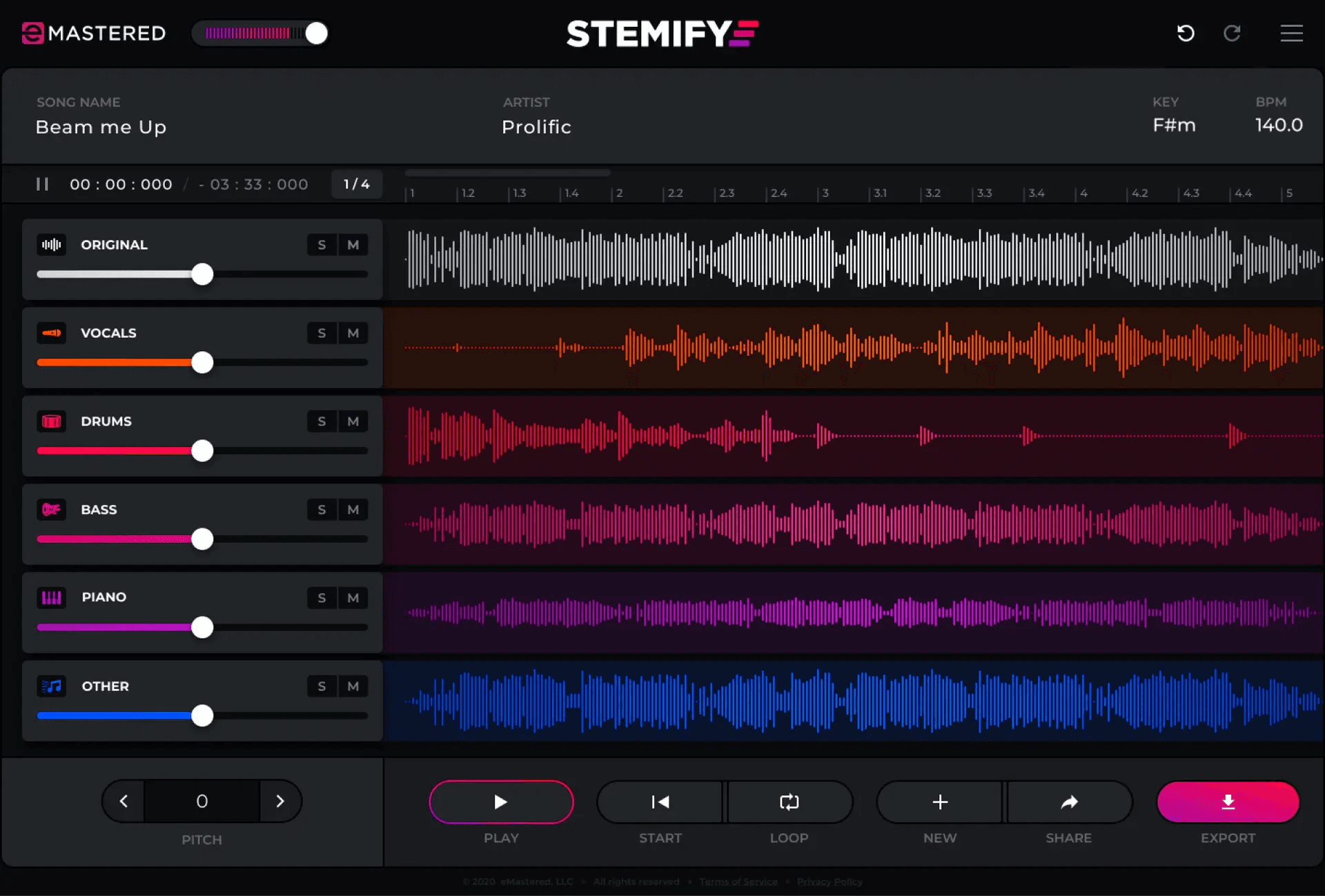This screenshot has height=896, width=1325.
Task: Solo the Vocals track
Action: pos(322,333)
